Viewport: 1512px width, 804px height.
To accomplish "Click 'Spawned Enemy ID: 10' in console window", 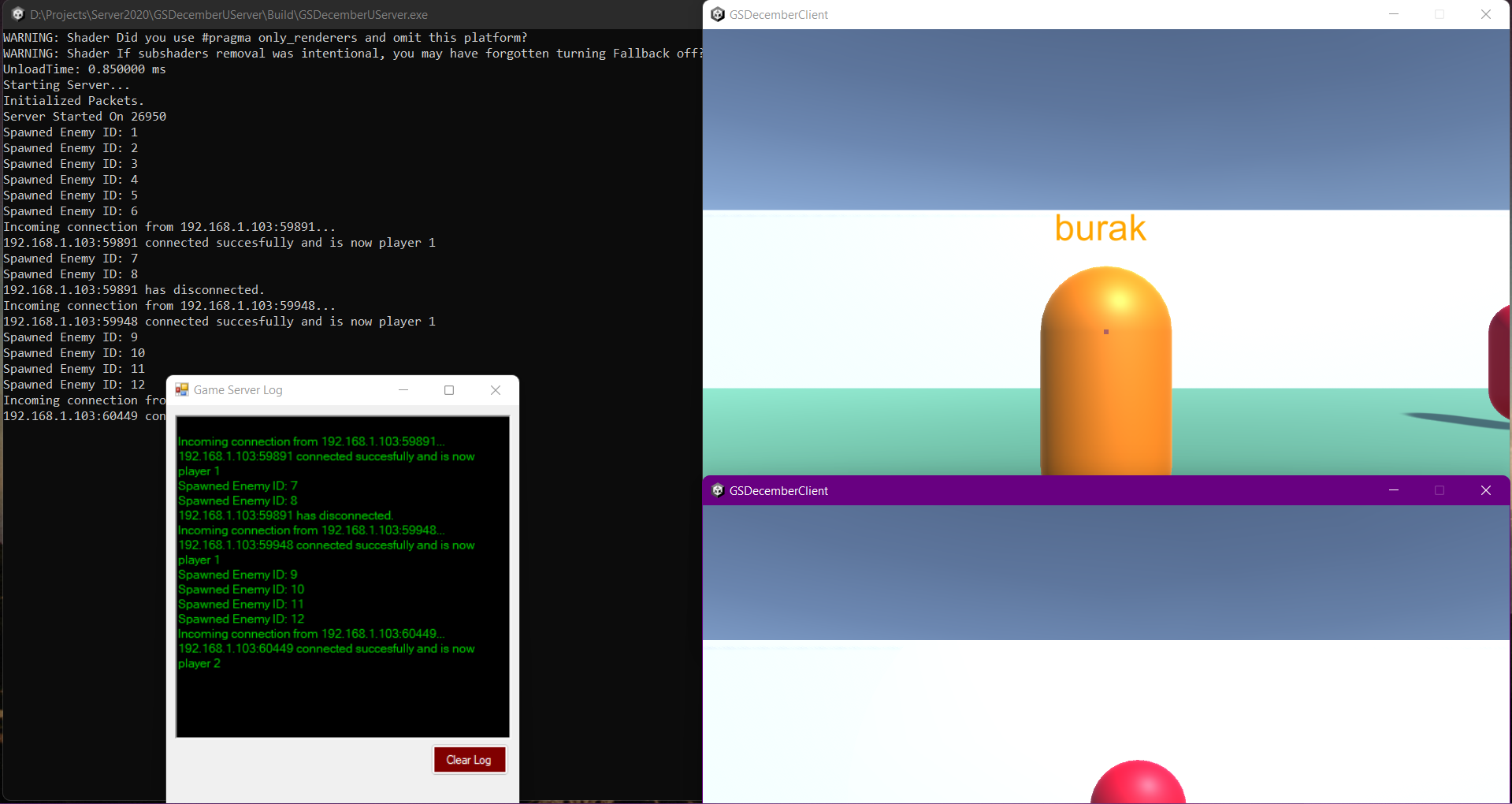I will pyautogui.click(x=74, y=353).
